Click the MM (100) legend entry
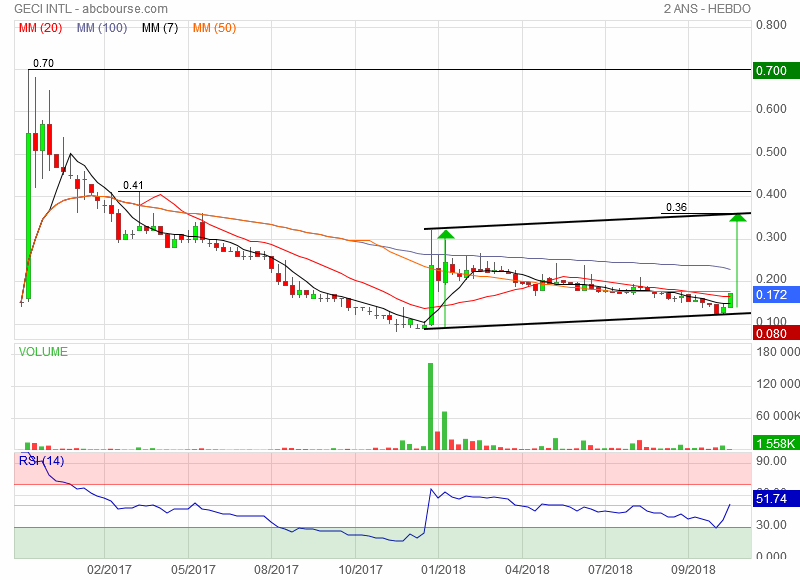 (102, 28)
